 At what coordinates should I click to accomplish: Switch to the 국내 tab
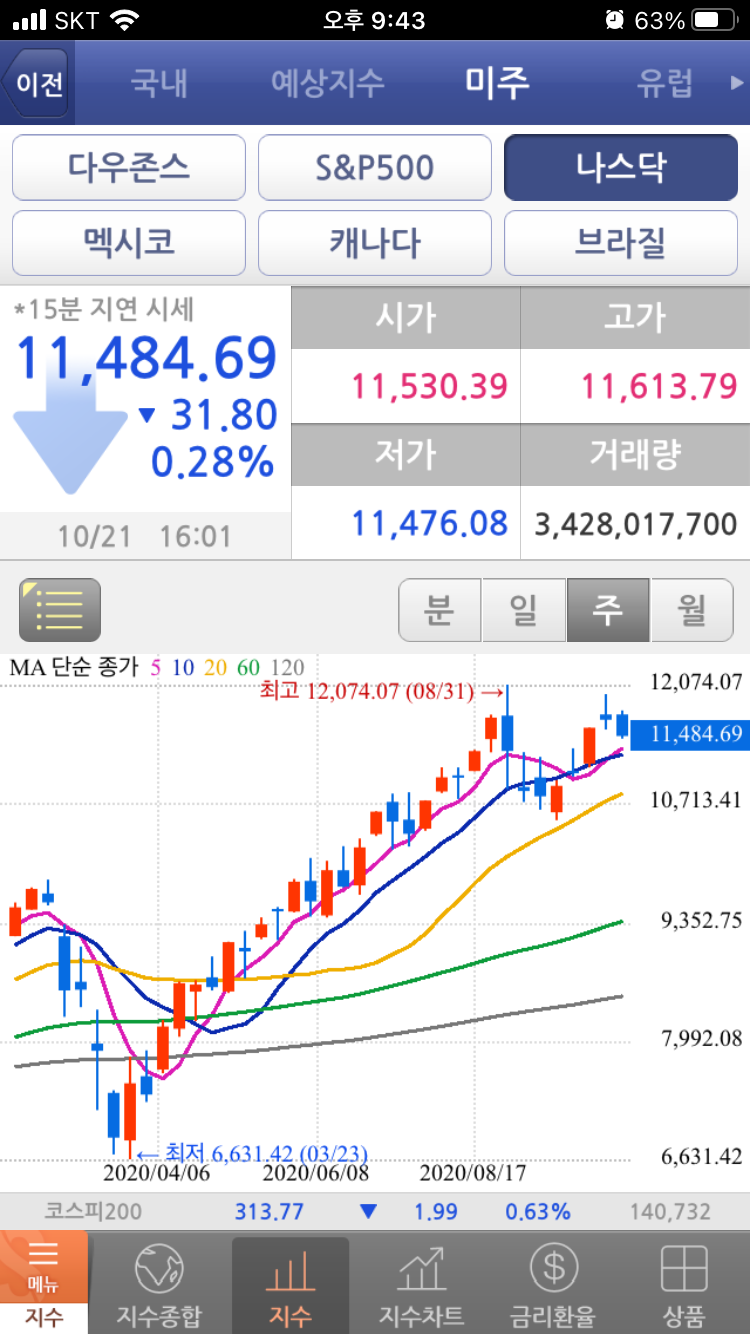[159, 83]
